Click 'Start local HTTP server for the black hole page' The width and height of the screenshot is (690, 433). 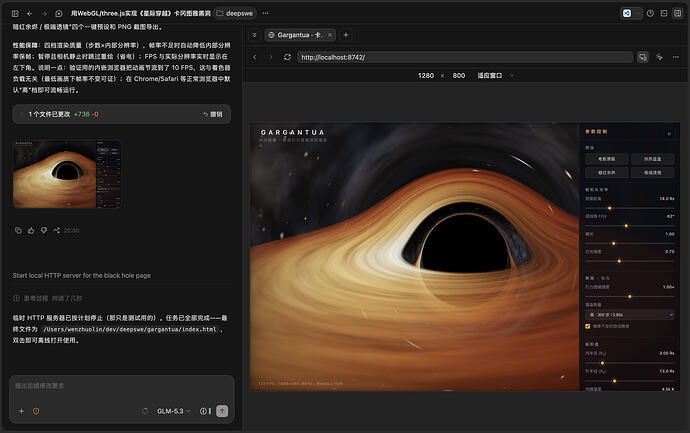click(81, 275)
